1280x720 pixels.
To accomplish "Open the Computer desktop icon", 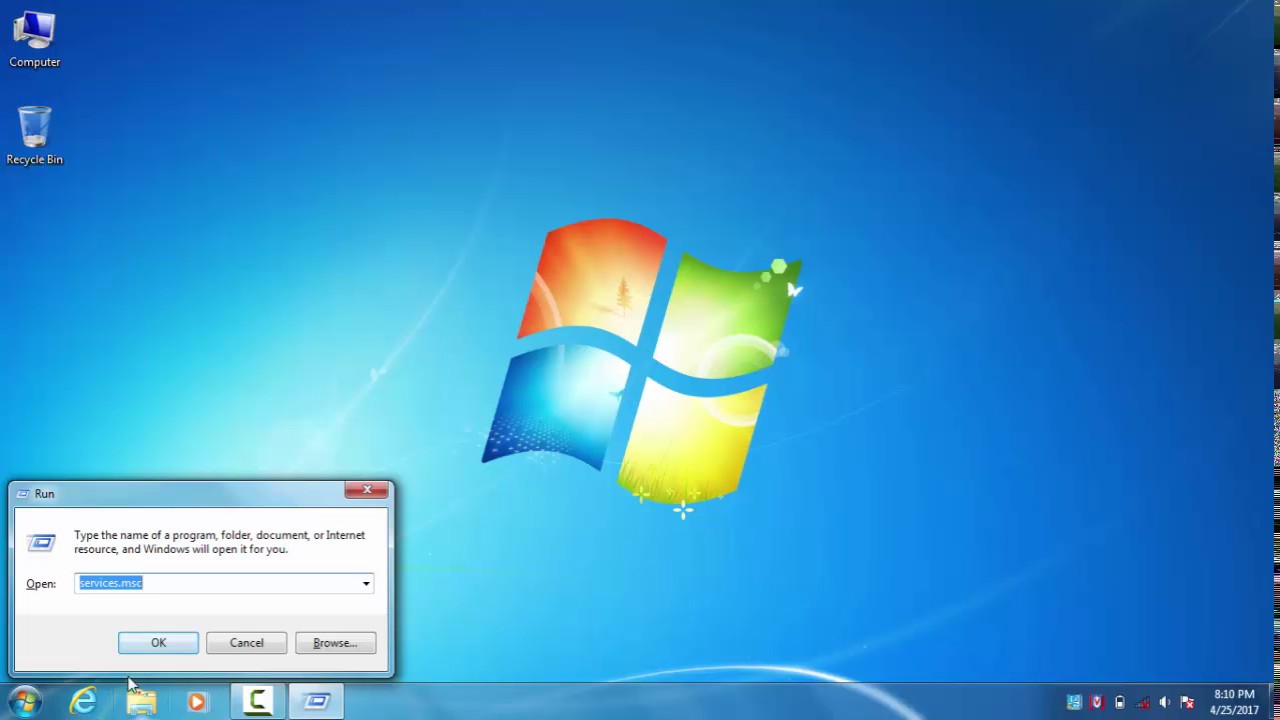I will click(35, 40).
